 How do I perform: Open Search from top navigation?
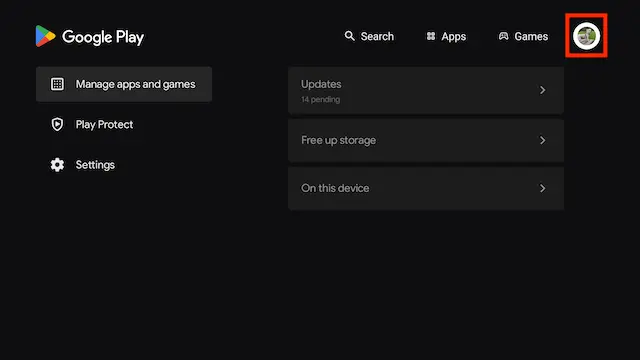click(369, 36)
